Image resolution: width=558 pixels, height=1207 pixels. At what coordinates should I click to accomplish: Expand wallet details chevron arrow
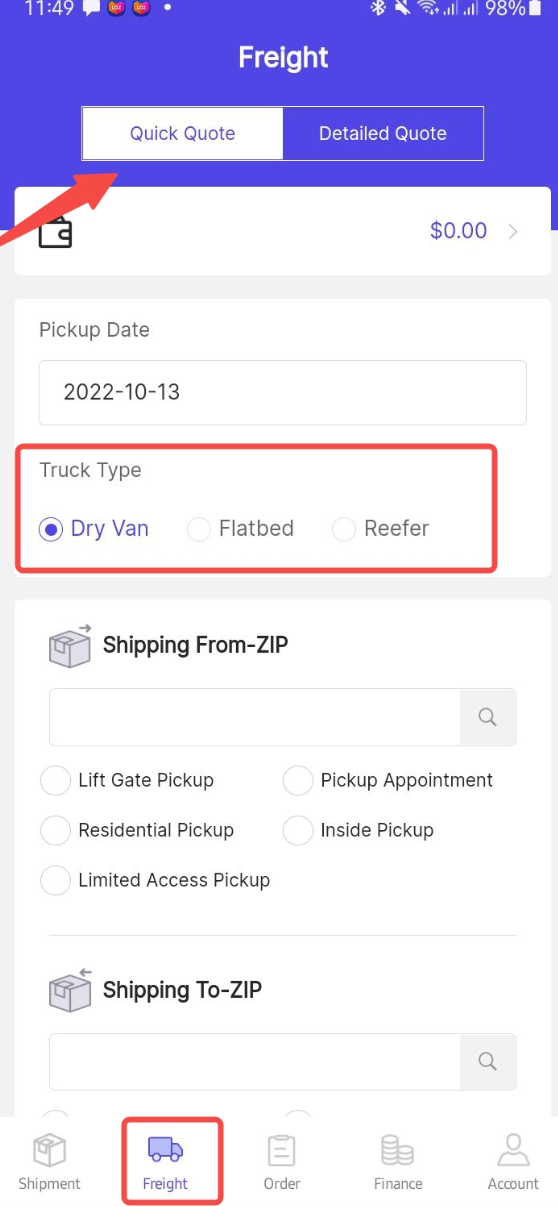513,232
